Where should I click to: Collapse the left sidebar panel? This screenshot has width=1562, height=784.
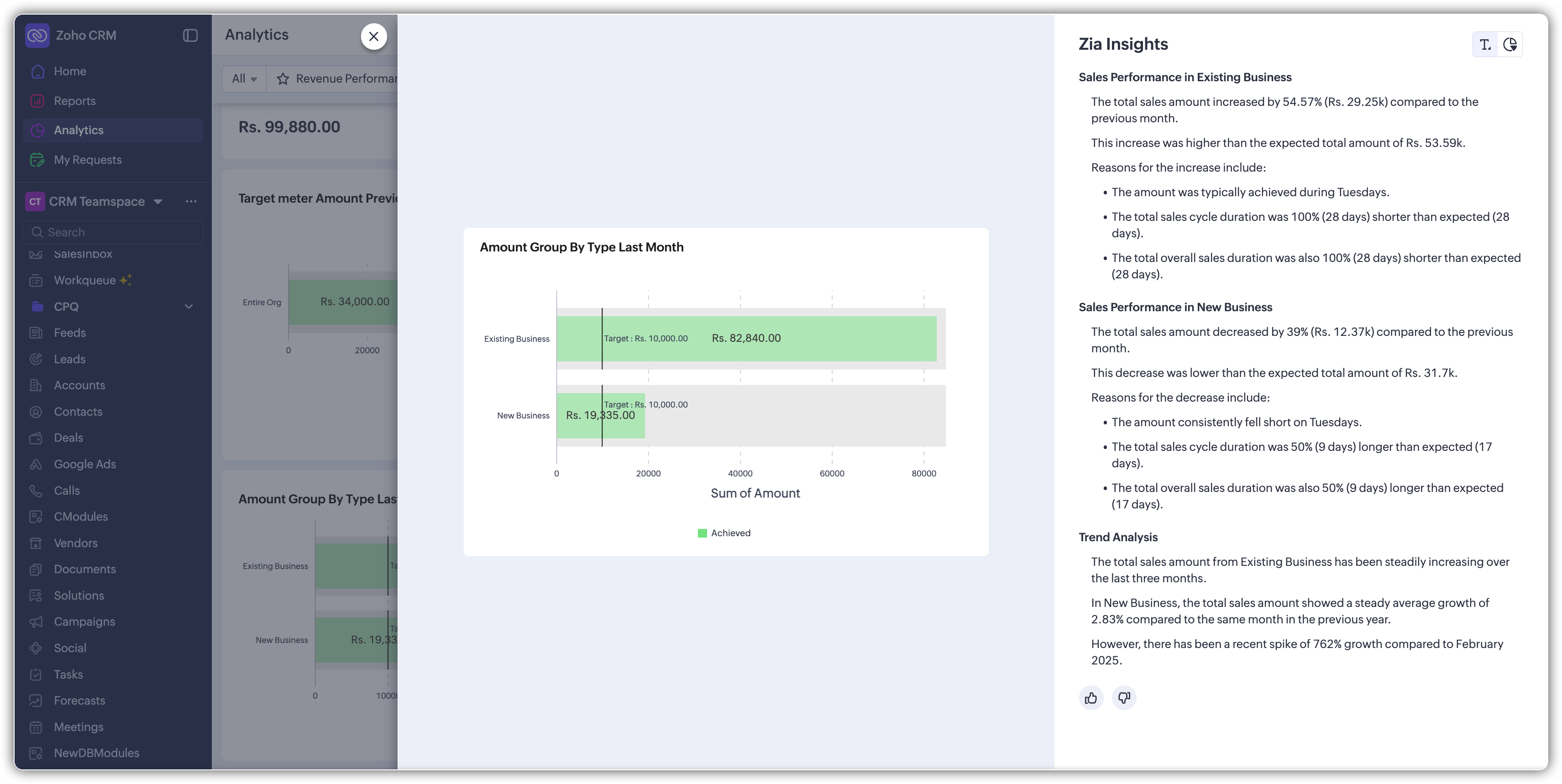click(190, 35)
